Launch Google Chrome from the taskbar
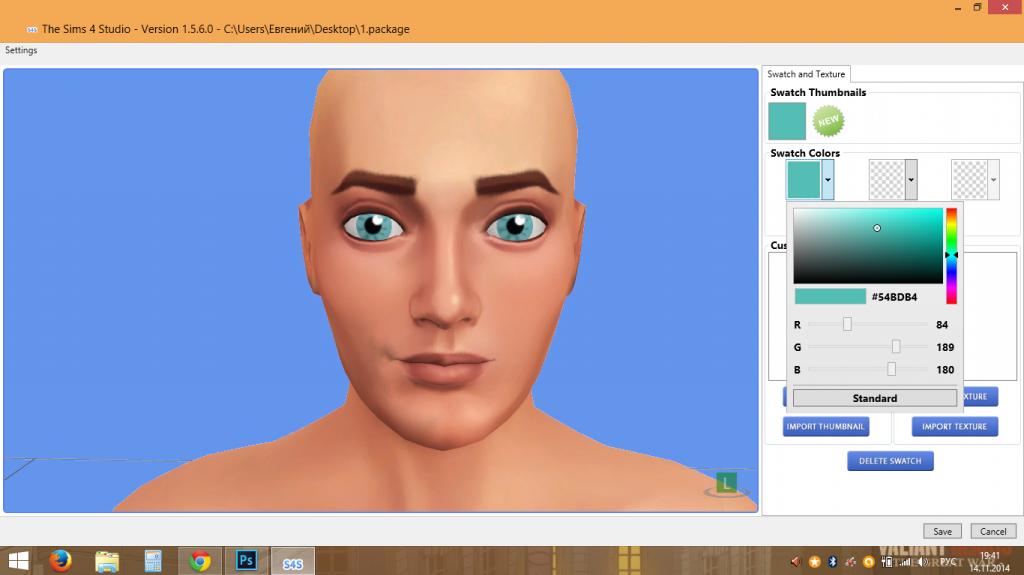Screen dimensions: 1024x575 [200, 560]
